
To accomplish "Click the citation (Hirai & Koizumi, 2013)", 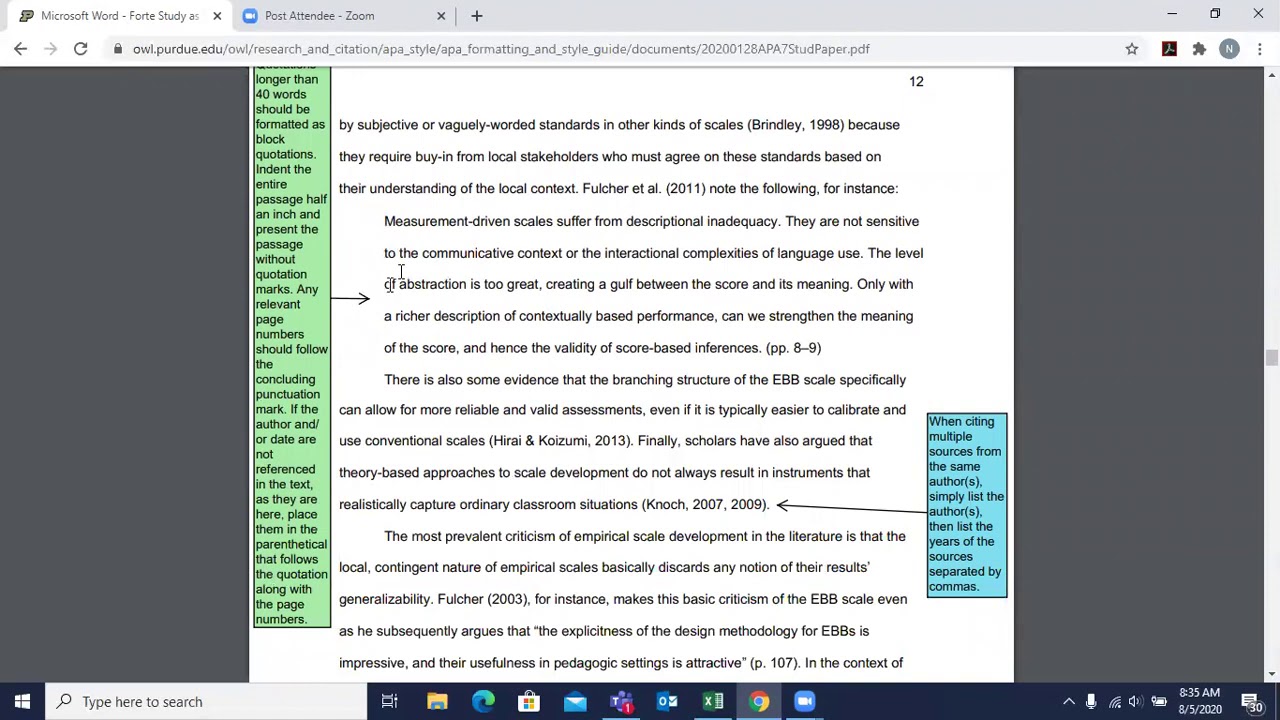I will click(560, 440).
